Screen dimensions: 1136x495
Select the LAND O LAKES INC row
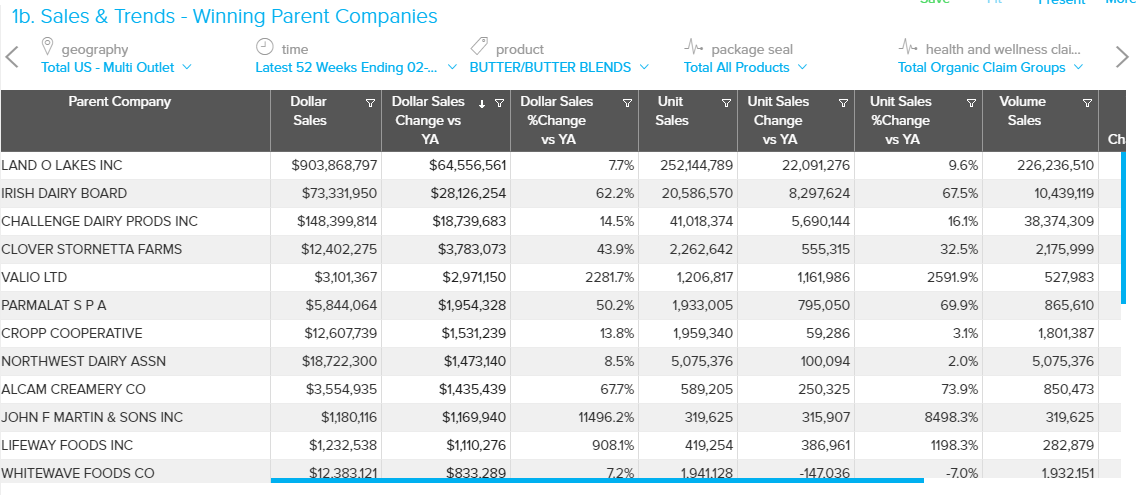point(62,165)
